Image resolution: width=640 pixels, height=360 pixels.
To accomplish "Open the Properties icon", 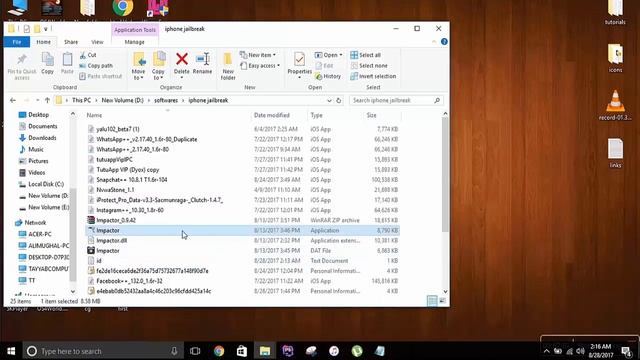I will 299,60.
